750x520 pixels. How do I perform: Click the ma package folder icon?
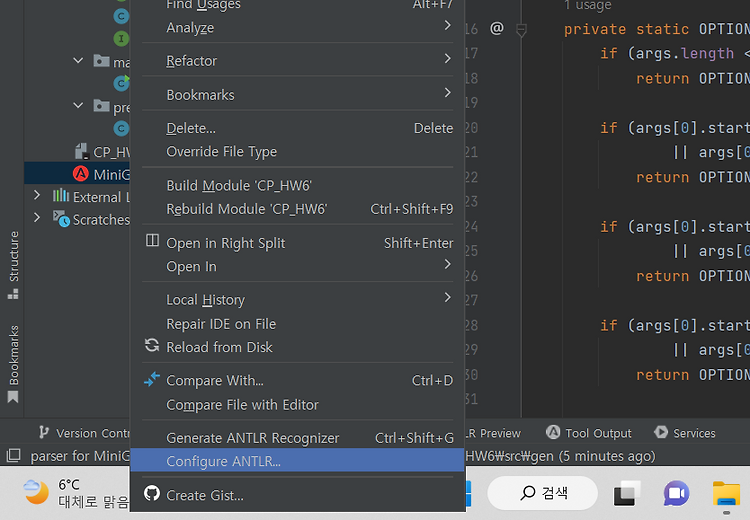click(101, 61)
